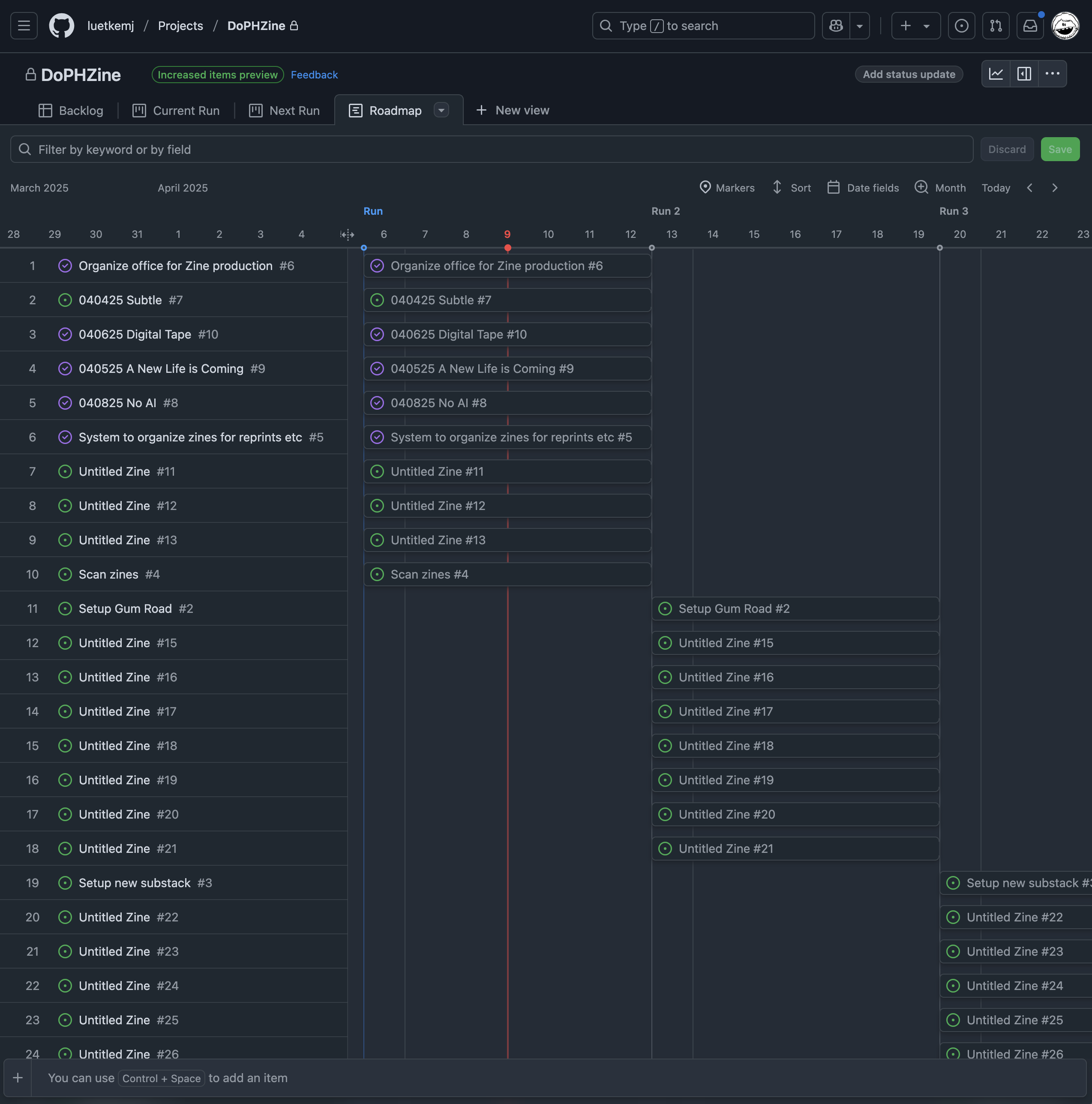Switch to the Next Run tab
Screen dimensions: 1092x1104
tap(284, 110)
